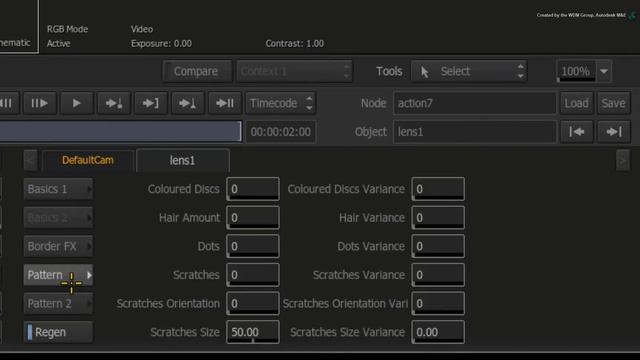
Task: Expand the Border FX menu button
Action: click(x=58, y=246)
